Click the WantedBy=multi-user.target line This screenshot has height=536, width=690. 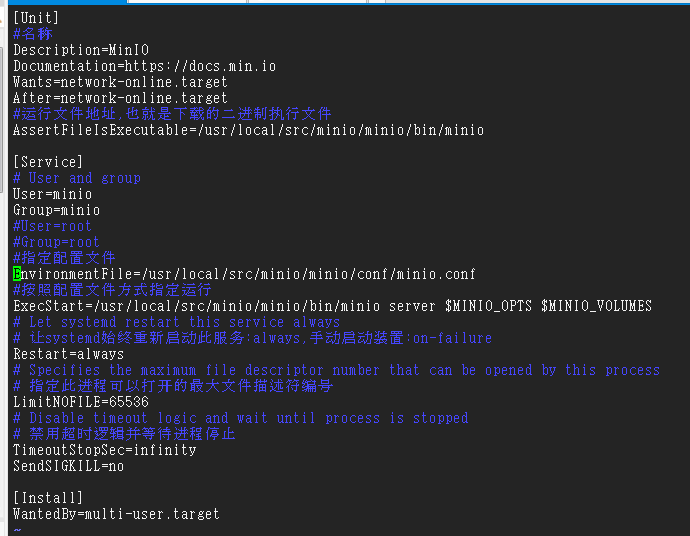click(x=116, y=514)
